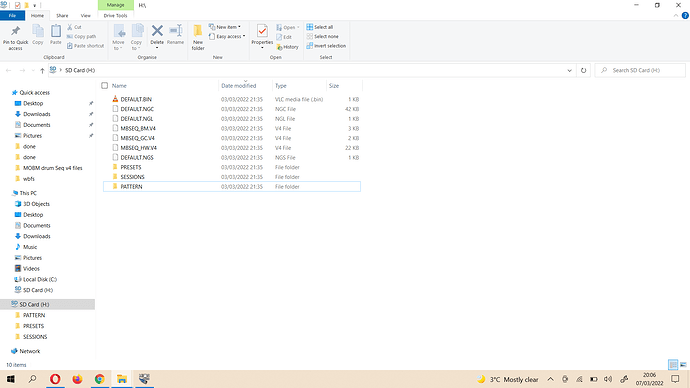
Task: Open Firefox from the taskbar
Action: (x=77, y=379)
